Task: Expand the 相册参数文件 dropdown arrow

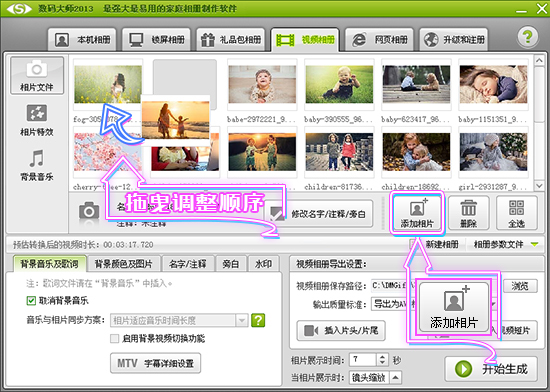Action: pos(535,244)
